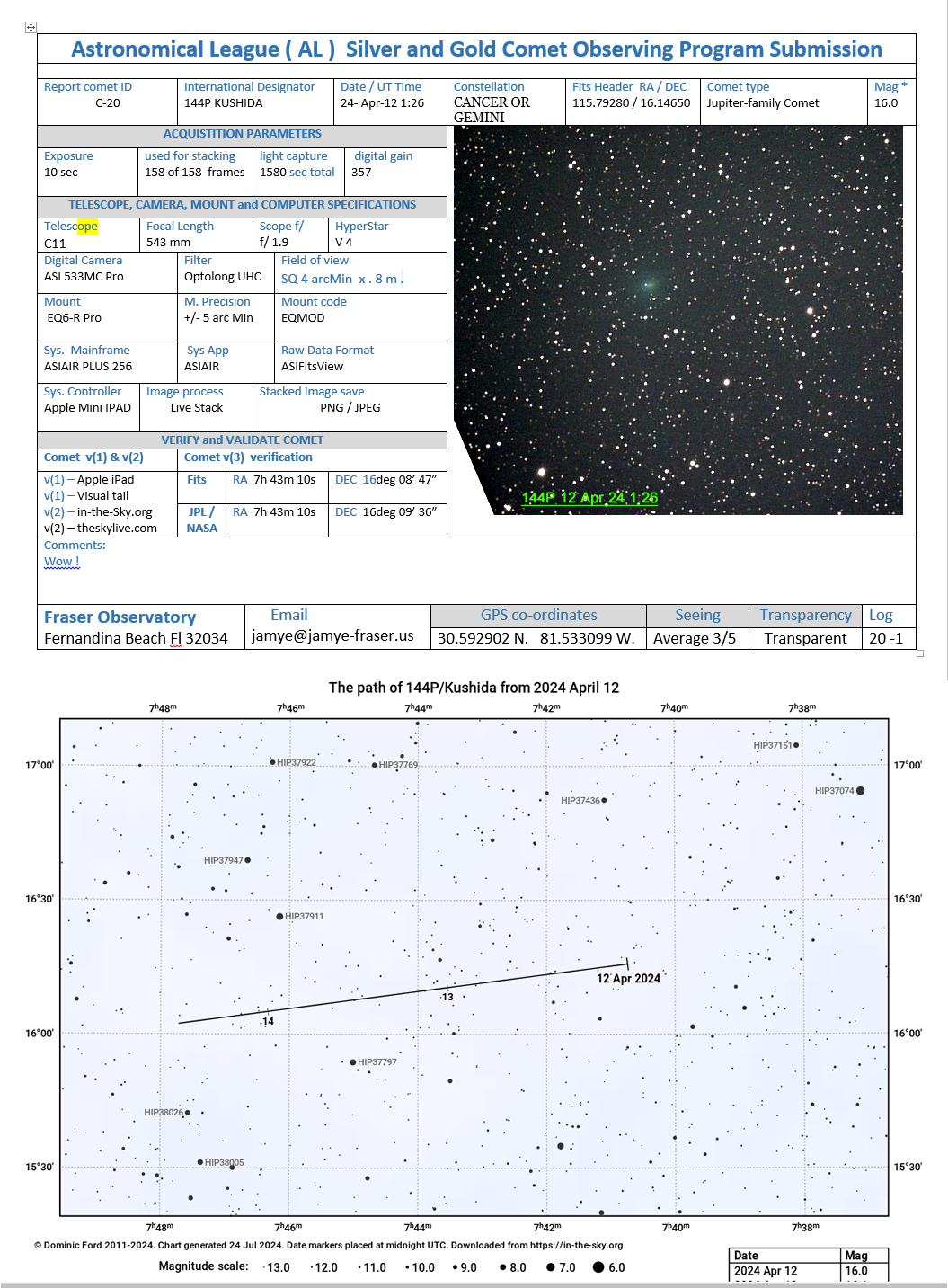948x1288 pixels.
Task: Select the 144P/Kushida star path chart
Action: click(474, 966)
